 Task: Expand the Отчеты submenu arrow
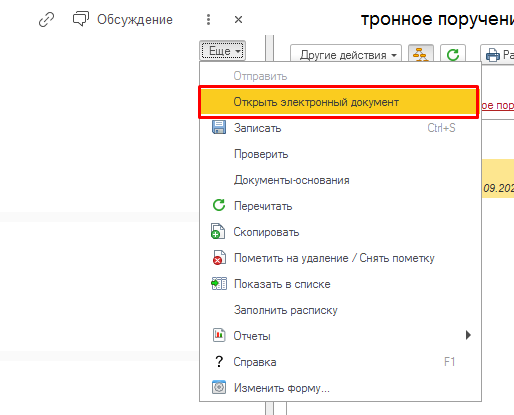coord(468,335)
